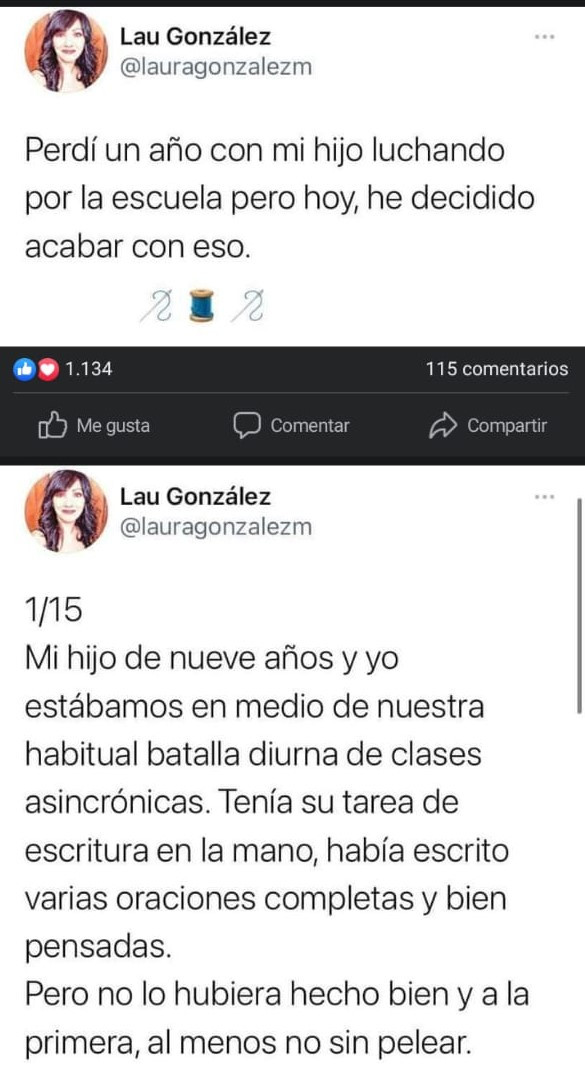Open the three-dot menu on first tweet
Screen dimensions: 585x1069
pyautogui.click(x=544, y=37)
